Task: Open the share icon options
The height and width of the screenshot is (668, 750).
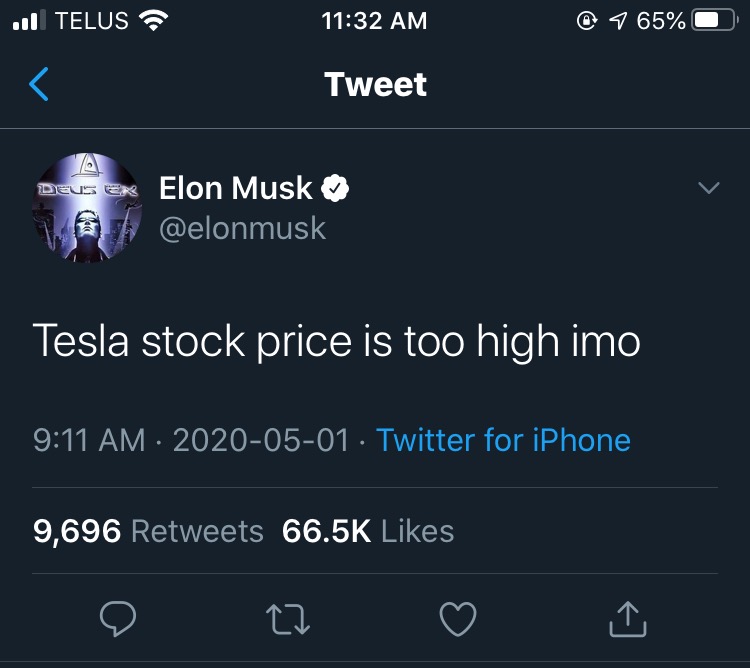Action: tap(628, 620)
